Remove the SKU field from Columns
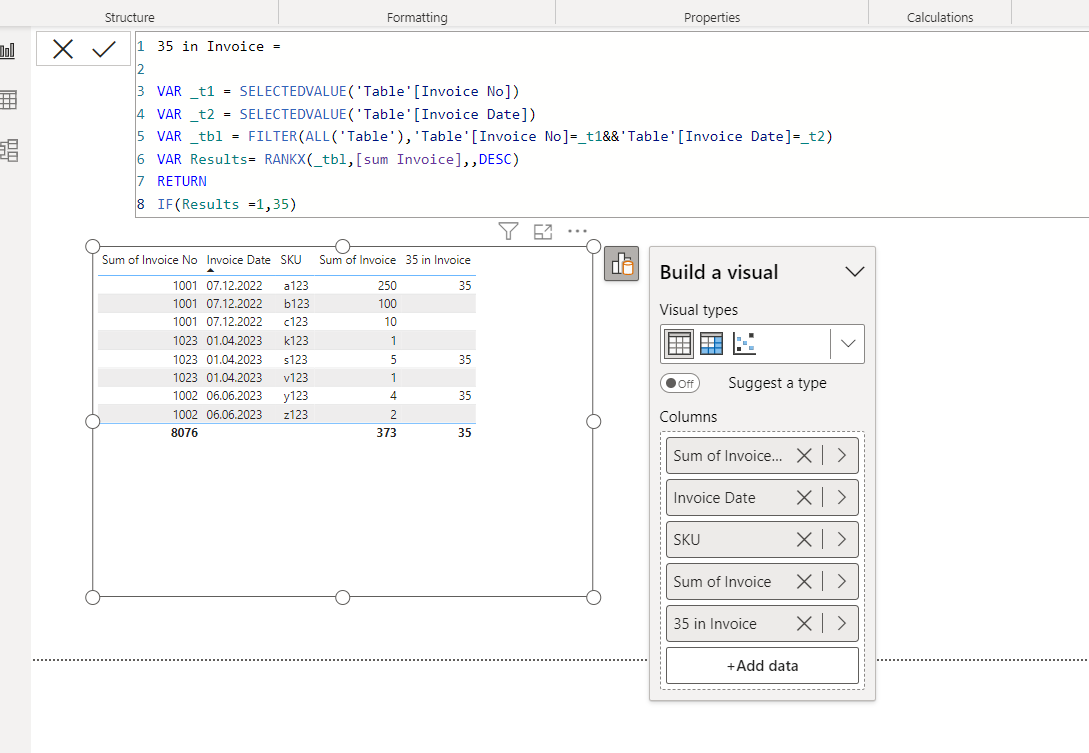The width and height of the screenshot is (1089, 753). click(804, 540)
